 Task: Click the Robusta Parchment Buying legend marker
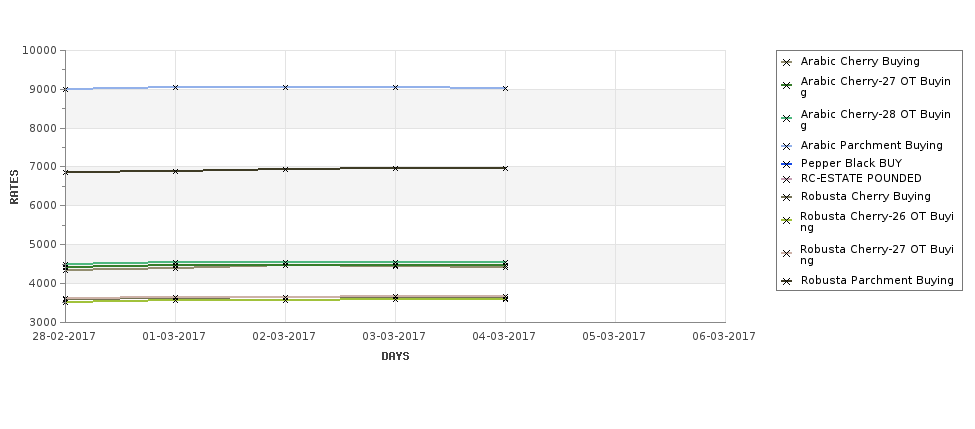coord(787,281)
